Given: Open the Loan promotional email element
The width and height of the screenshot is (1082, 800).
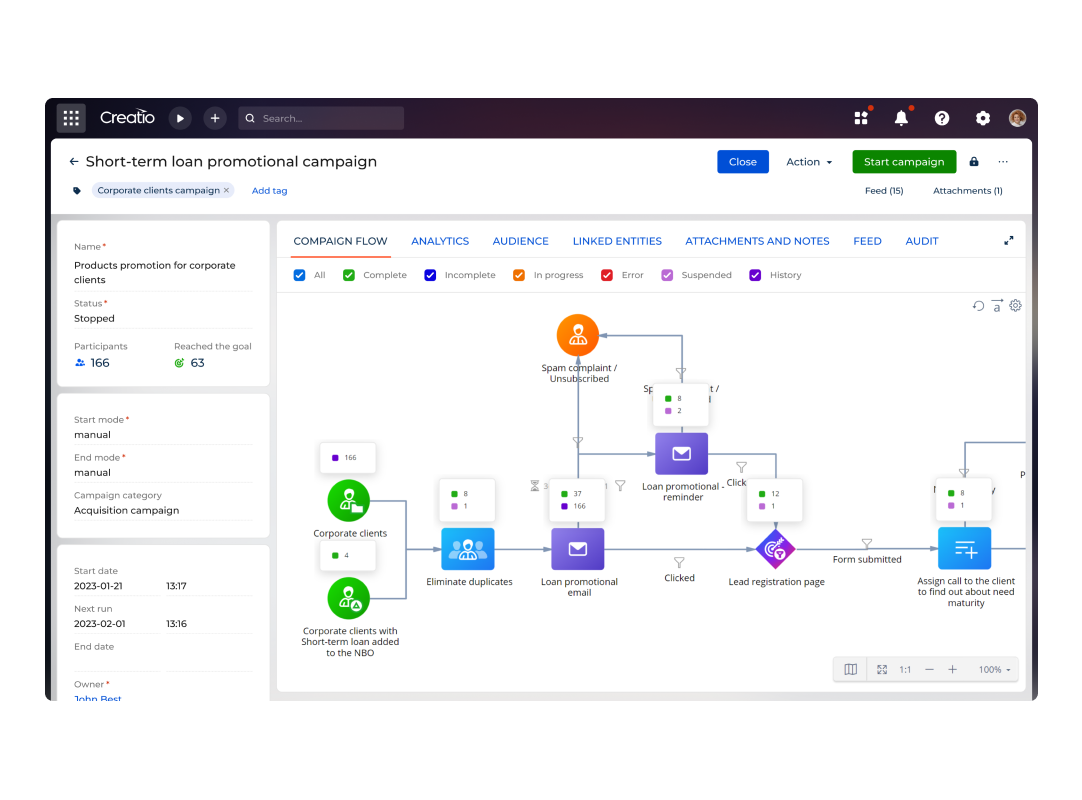Looking at the screenshot, I should tap(579, 548).
